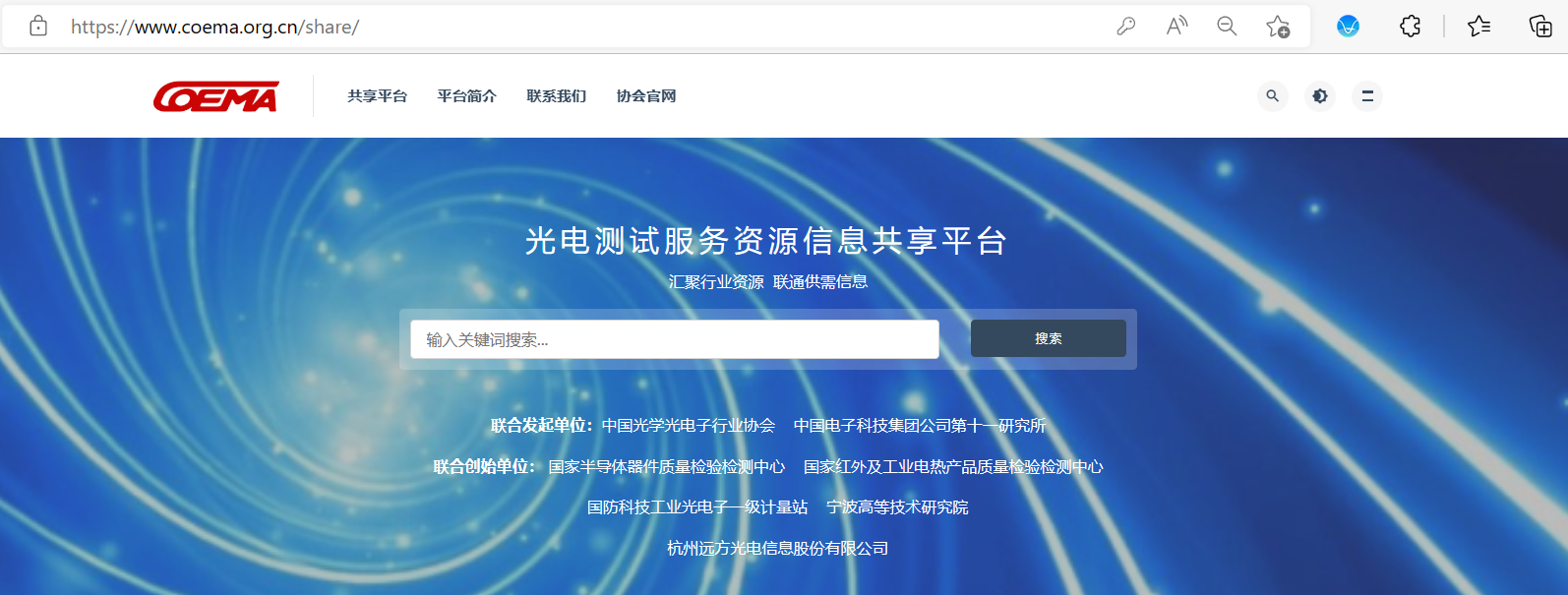Image resolution: width=1568 pixels, height=595 pixels.
Task: Click the 联合发起单位 label
Action: (542, 426)
